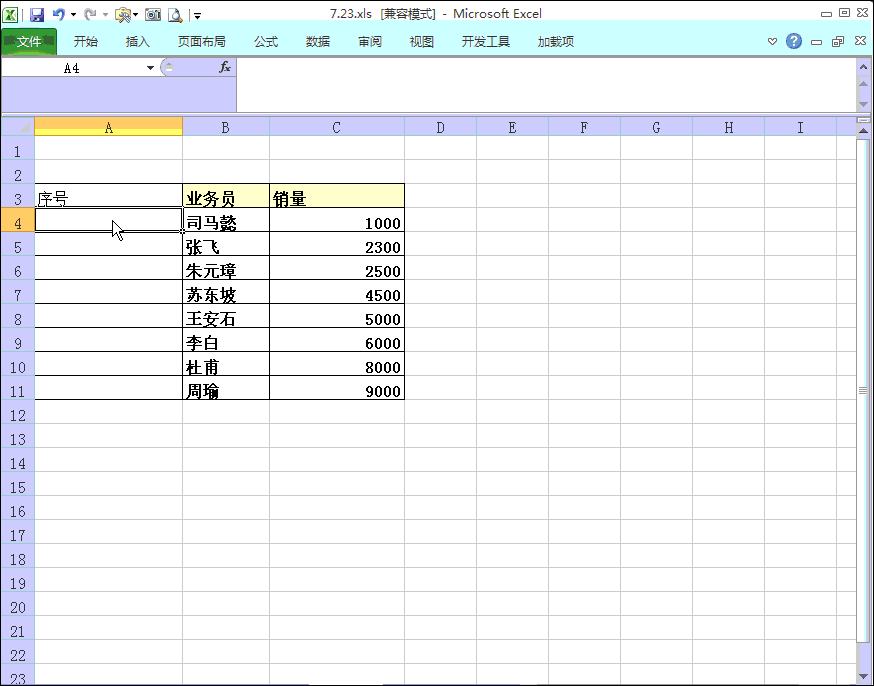Click inside the formula bar input area

(546, 85)
